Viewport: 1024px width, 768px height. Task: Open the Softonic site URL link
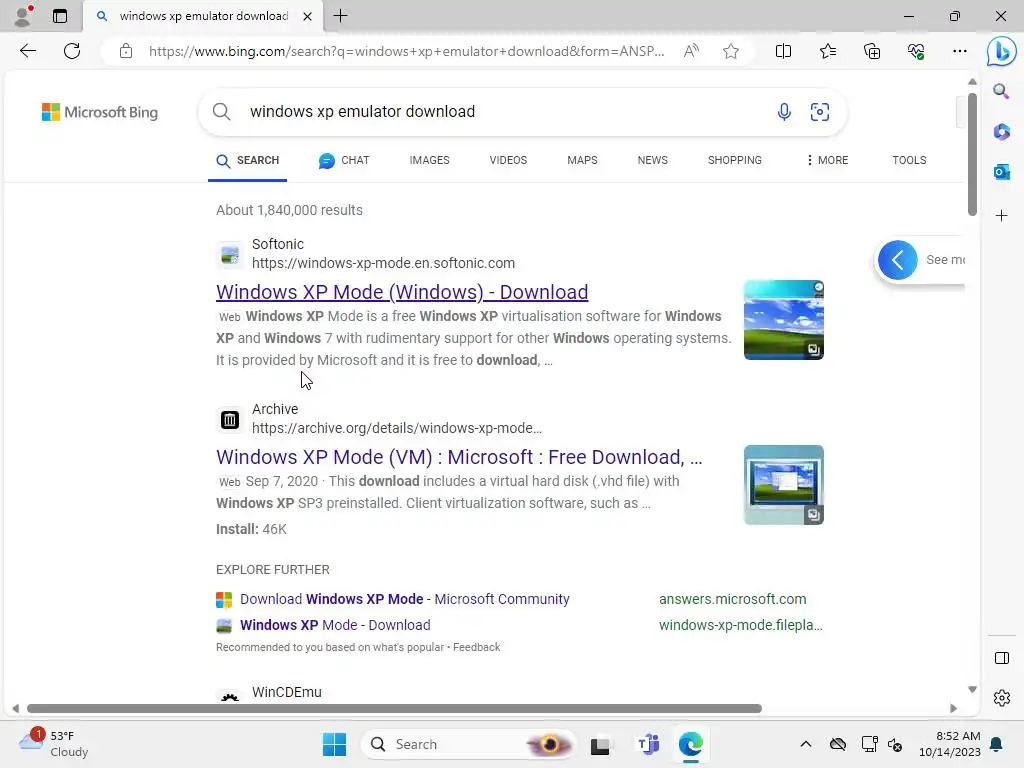[383, 263]
